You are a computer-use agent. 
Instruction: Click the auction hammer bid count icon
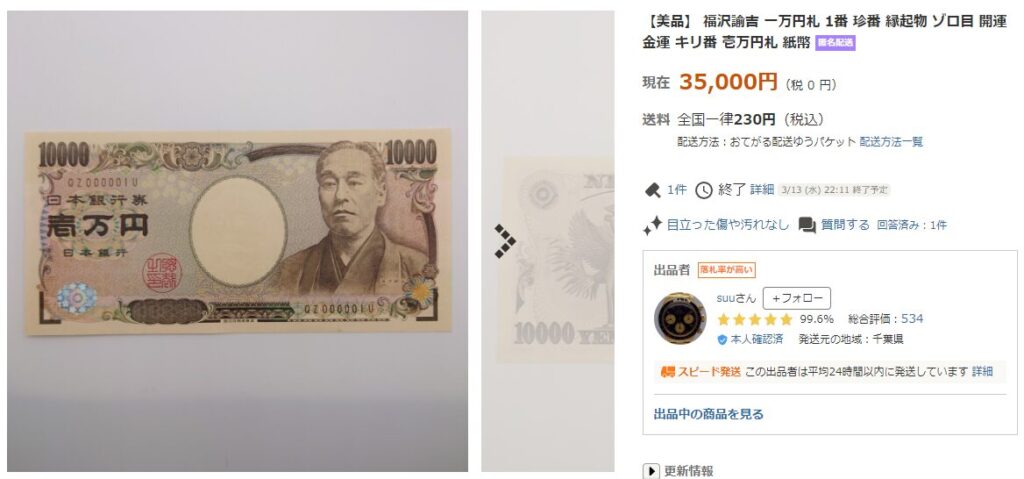click(x=652, y=190)
